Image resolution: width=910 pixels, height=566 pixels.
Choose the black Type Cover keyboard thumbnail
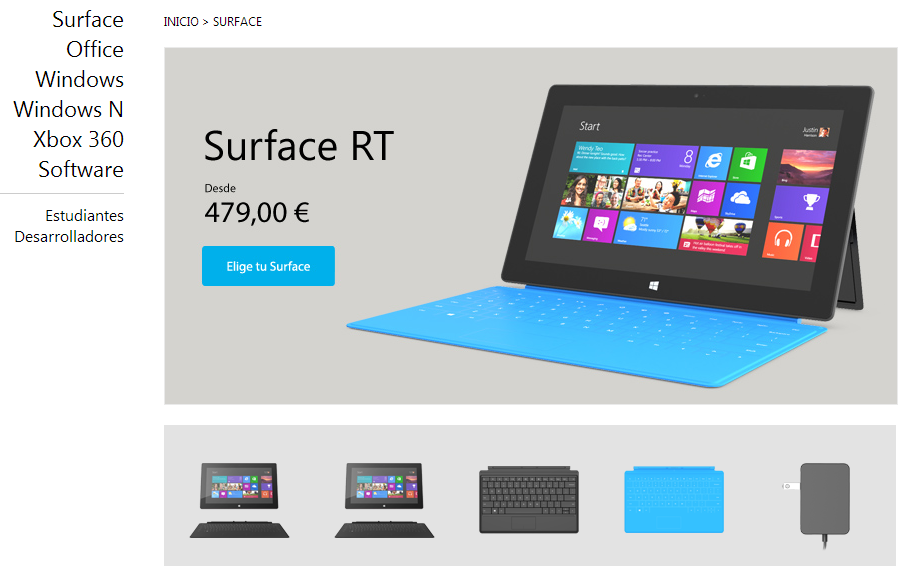pyautogui.click(x=529, y=499)
